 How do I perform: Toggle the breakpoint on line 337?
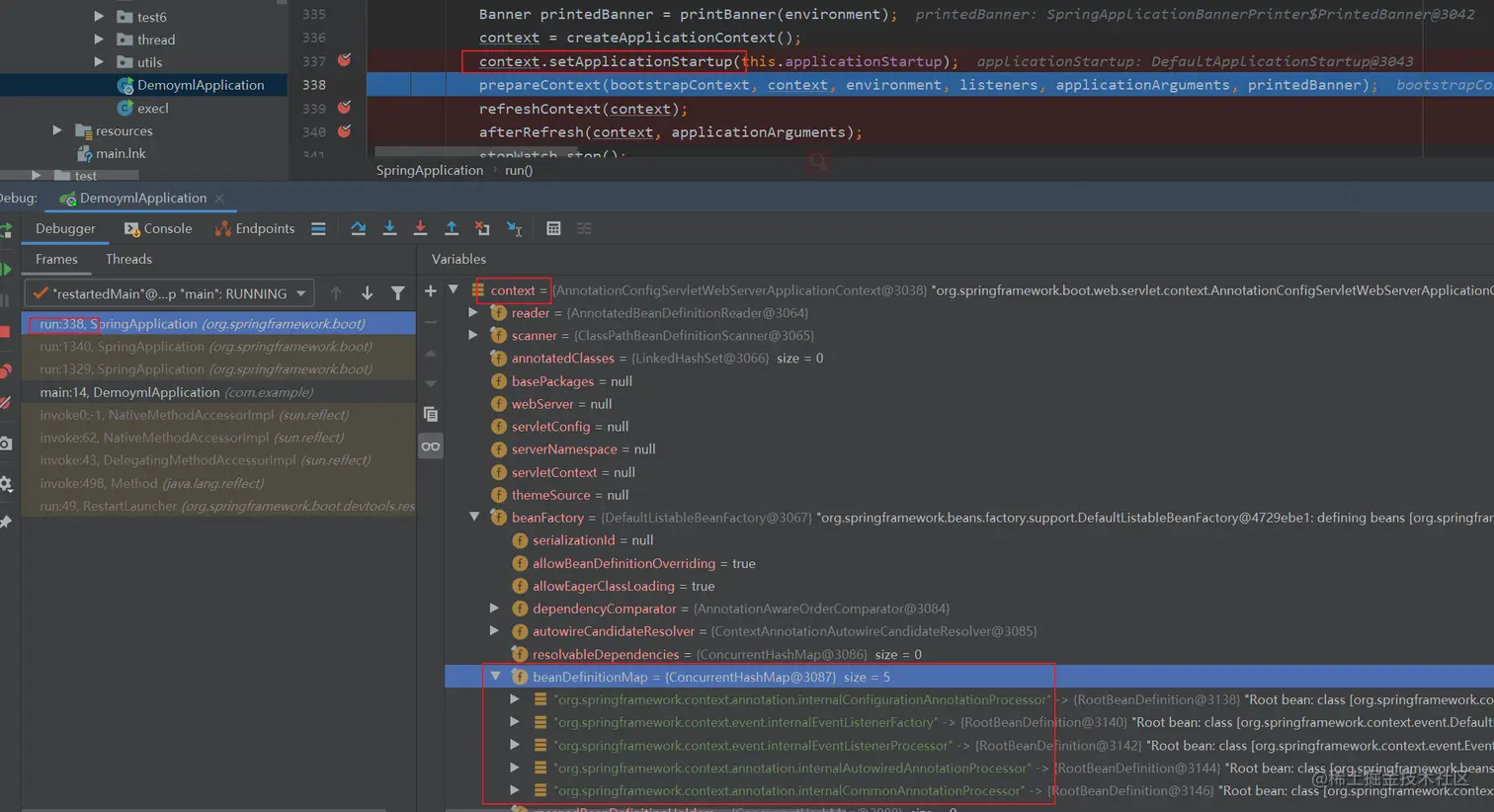[x=344, y=60]
